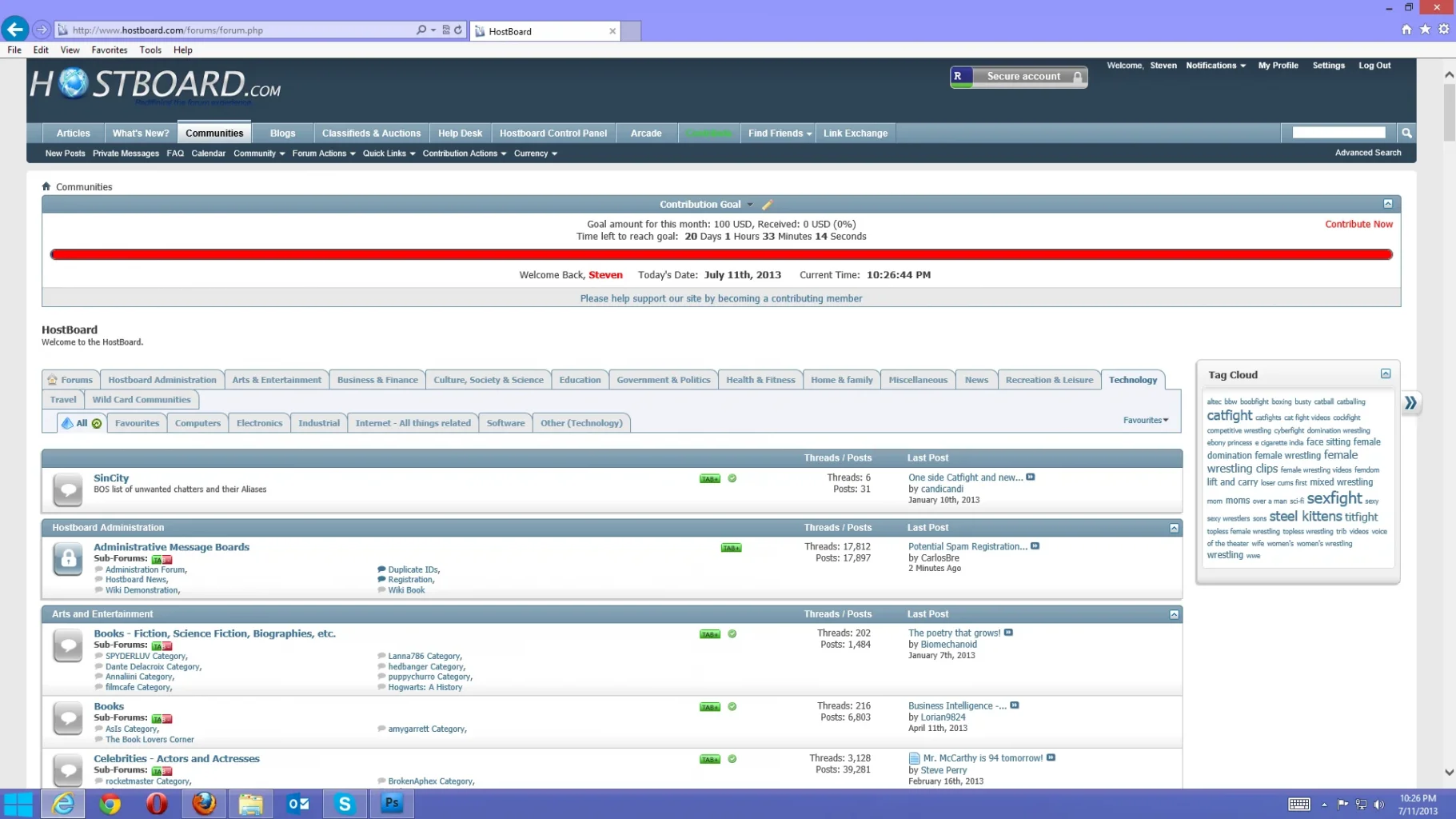Click the Advanced Search link
1456x819 pixels.
click(x=1368, y=153)
